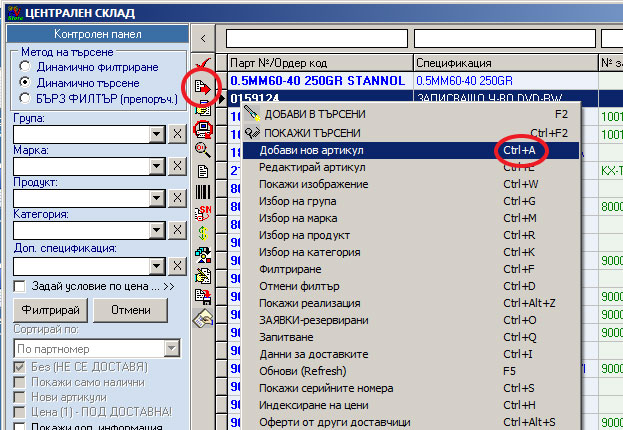
Task: Collapse control panel with < button
Action: [x=203, y=38]
